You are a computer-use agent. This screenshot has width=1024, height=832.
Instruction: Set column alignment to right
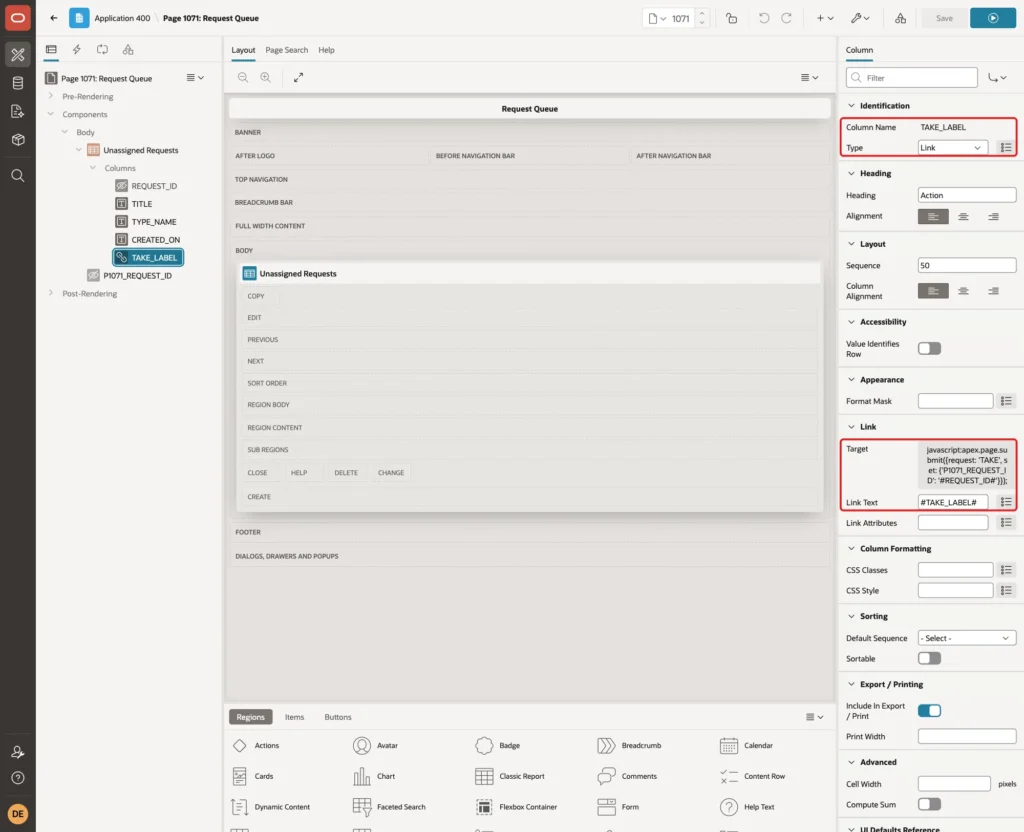point(993,291)
